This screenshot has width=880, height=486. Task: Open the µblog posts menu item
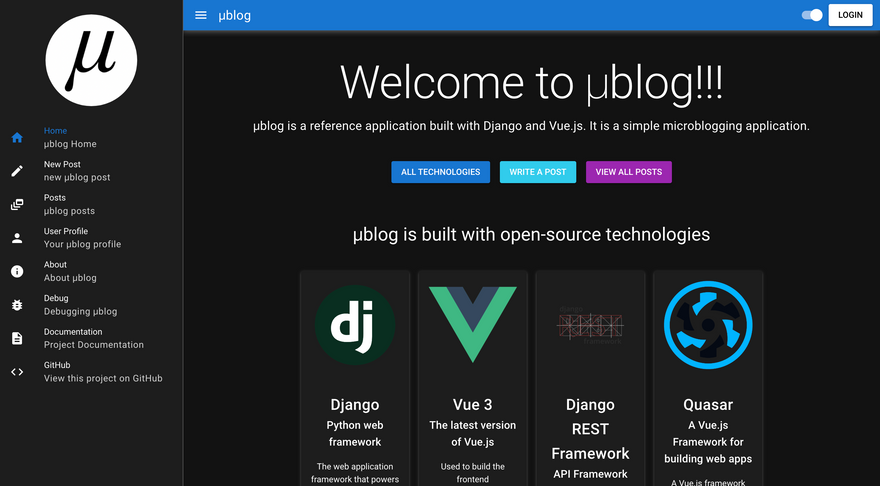[x=69, y=211]
